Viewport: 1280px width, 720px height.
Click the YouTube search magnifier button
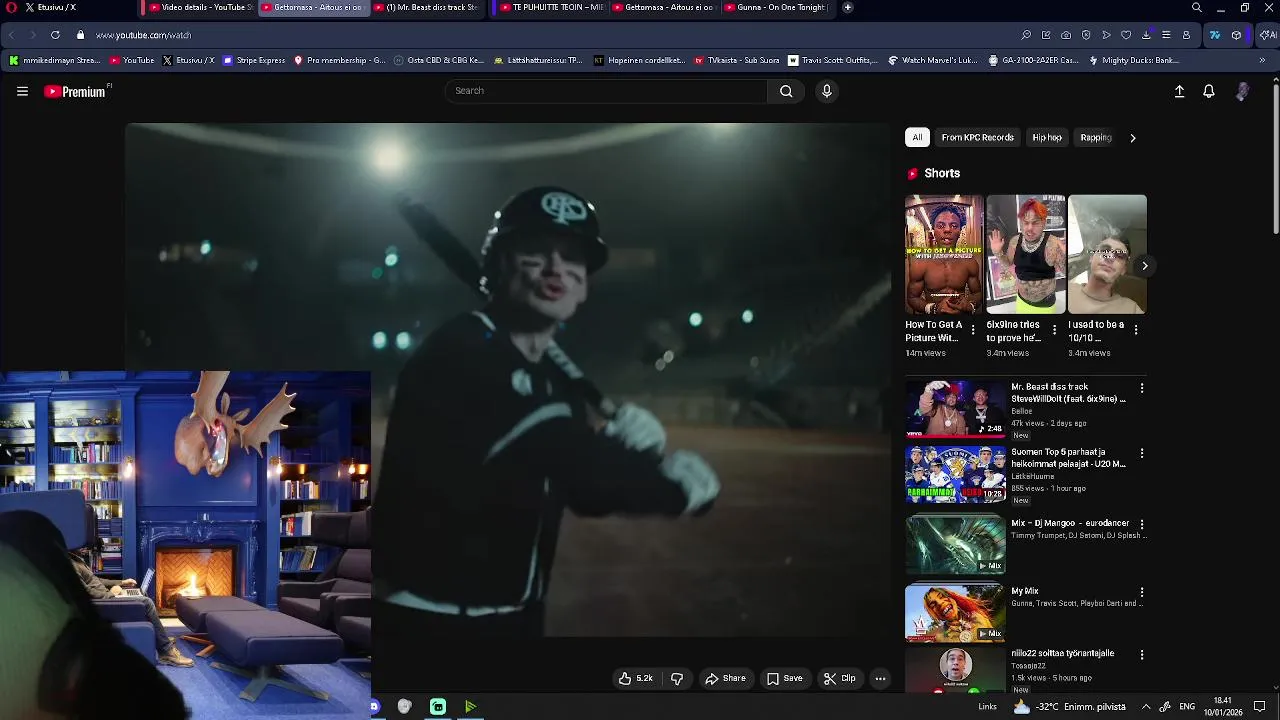786,91
